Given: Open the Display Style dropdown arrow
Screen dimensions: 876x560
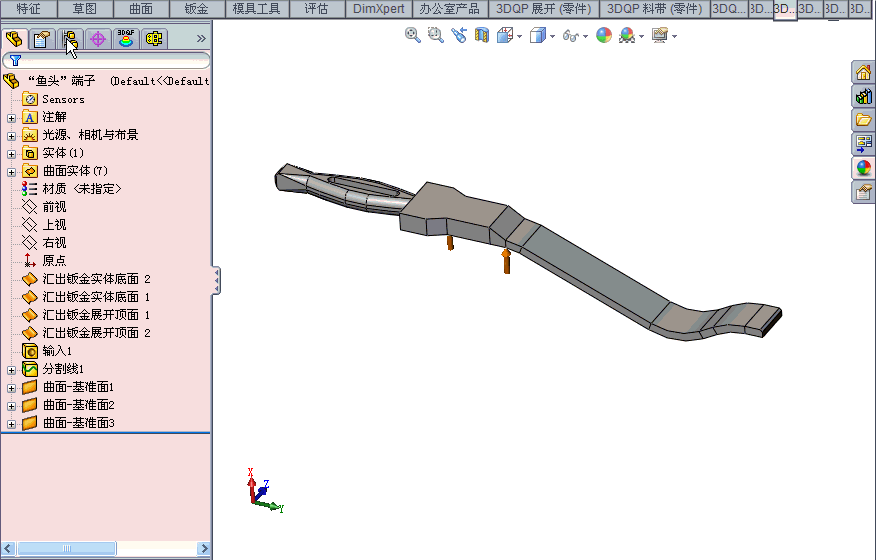Looking at the screenshot, I should pyautogui.click(x=553, y=36).
